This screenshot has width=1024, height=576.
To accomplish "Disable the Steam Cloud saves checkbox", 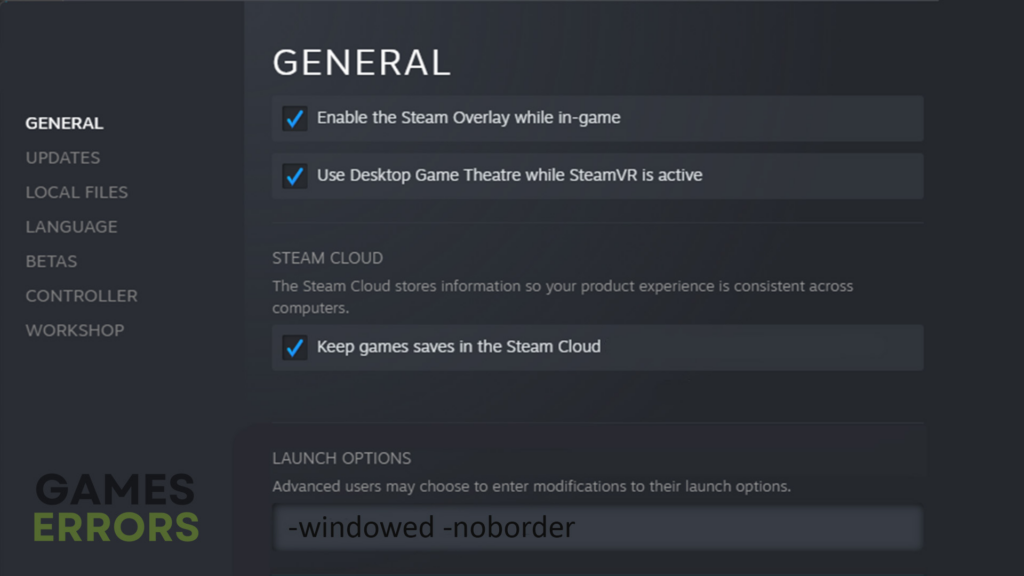I will pos(294,348).
